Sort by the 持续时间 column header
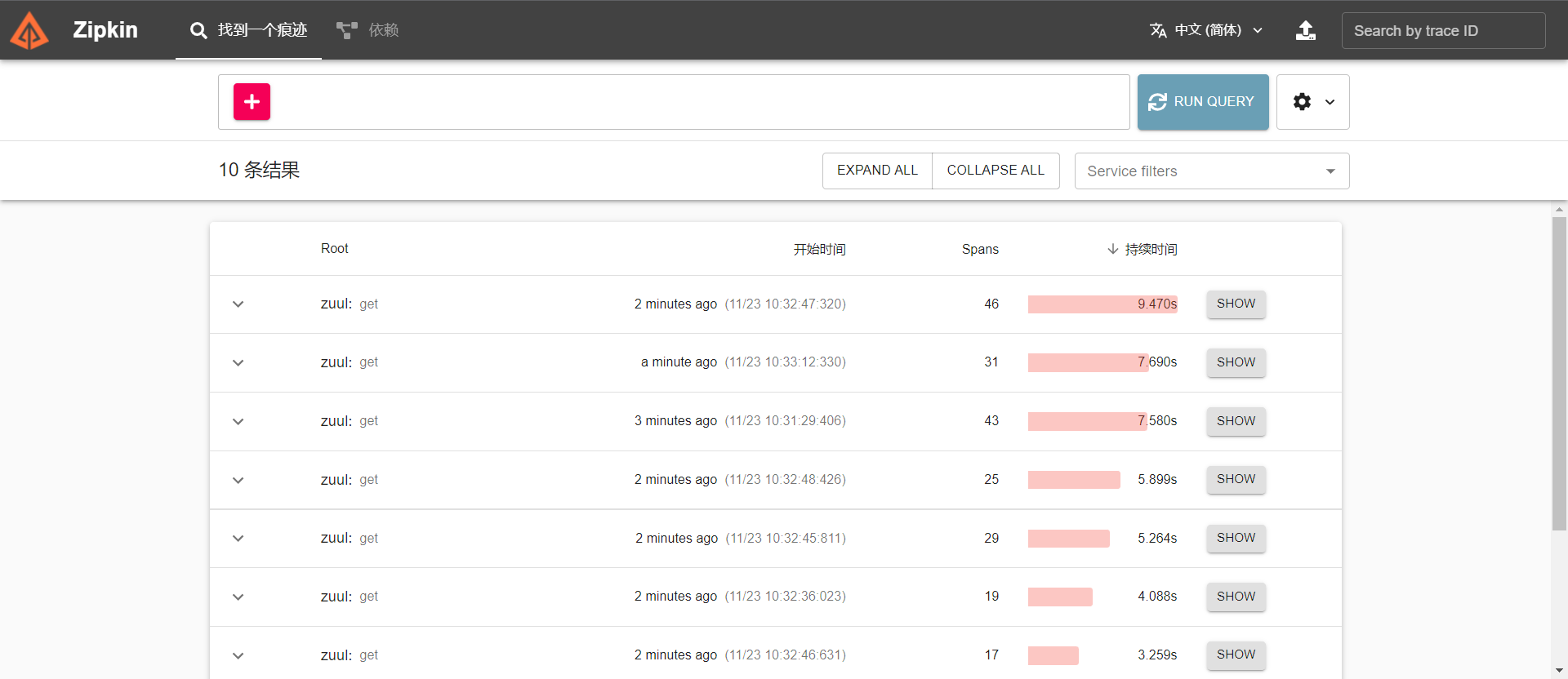The height and width of the screenshot is (679, 1568). click(x=1151, y=249)
